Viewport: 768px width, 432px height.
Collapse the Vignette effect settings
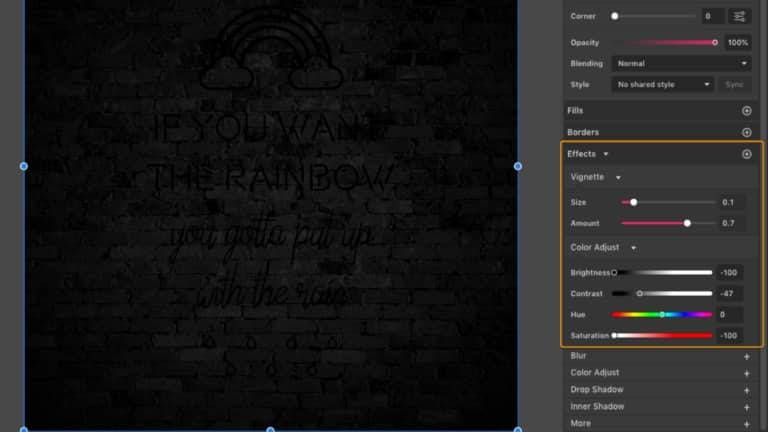tap(618, 177)
